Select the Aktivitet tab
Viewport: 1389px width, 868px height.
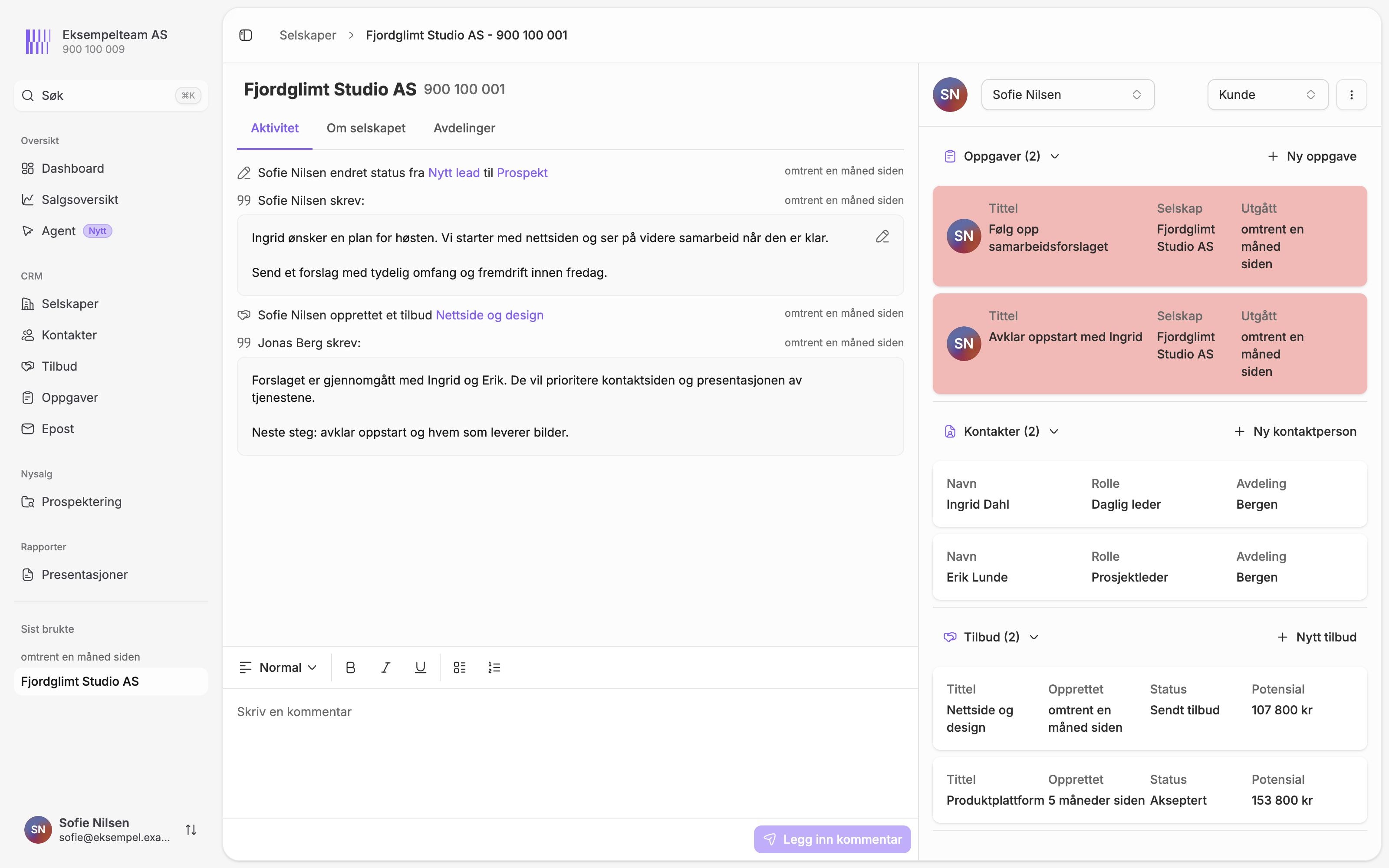coord(274,128)
